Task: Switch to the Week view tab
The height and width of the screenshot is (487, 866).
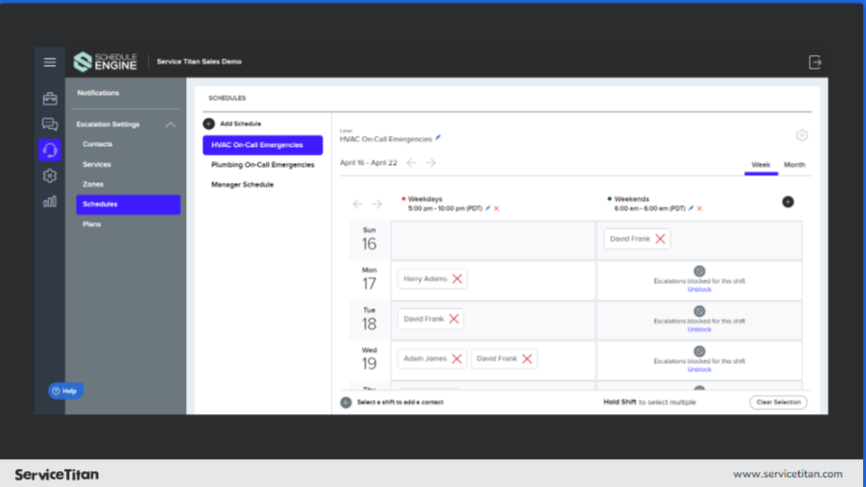Action: pos(761,165)
